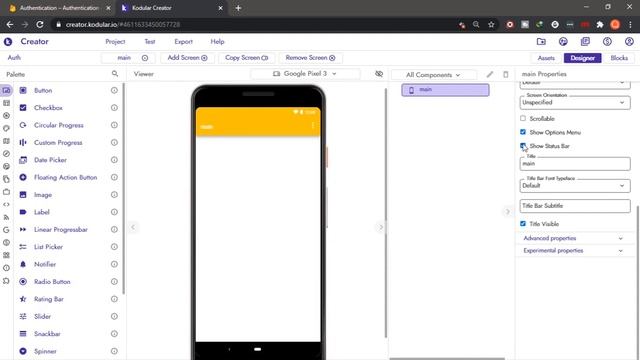Select the Spinner component
Image resolution: width=640 pixels, height=360 pixels.
point(45,351)
